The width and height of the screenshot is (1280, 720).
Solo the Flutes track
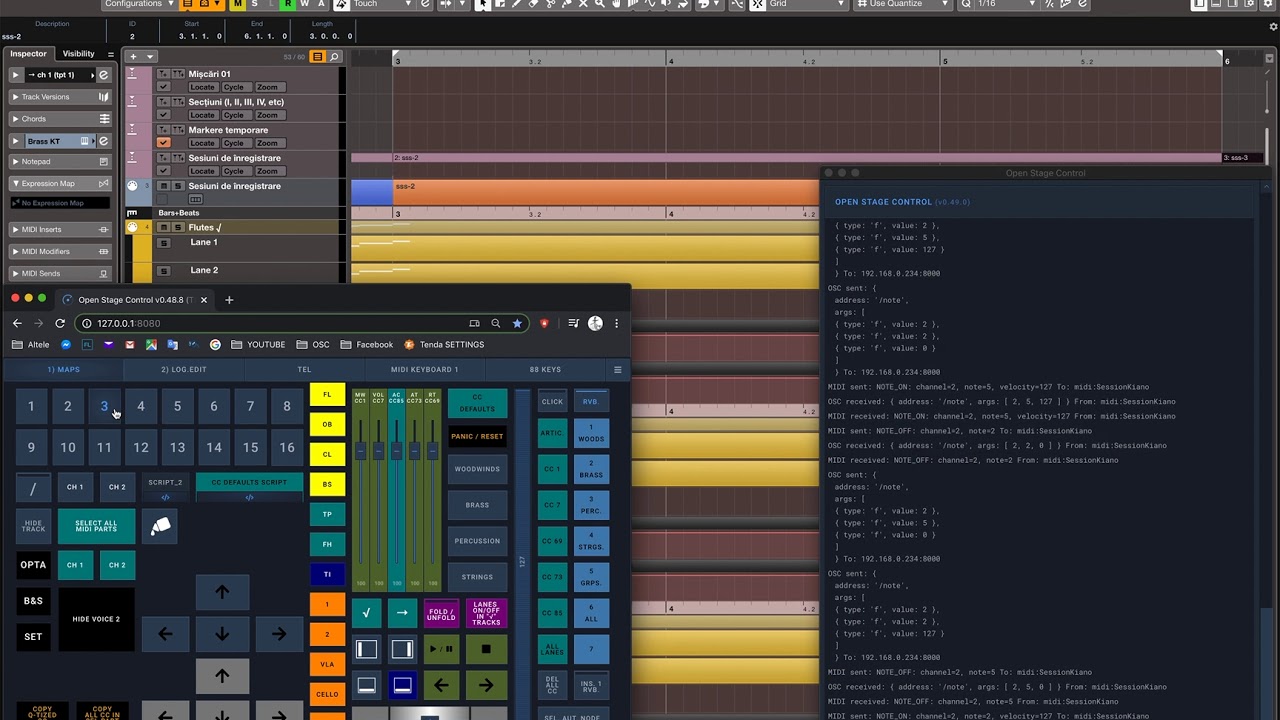tap(178, 228)
